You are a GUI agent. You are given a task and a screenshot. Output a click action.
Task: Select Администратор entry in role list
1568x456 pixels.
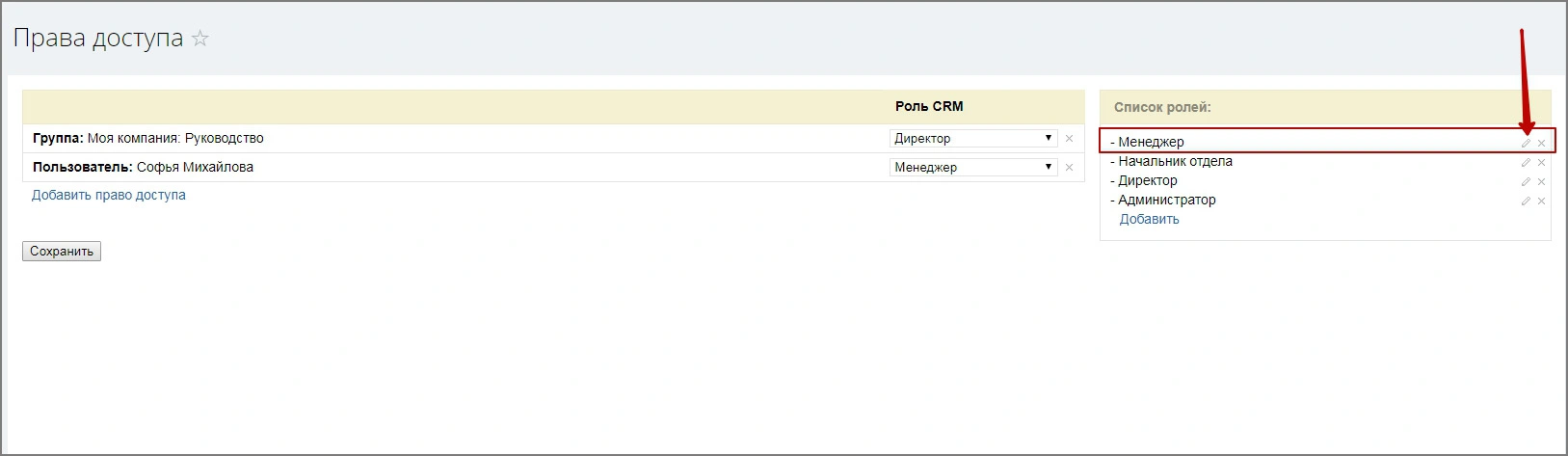[x=1166, y=200]
